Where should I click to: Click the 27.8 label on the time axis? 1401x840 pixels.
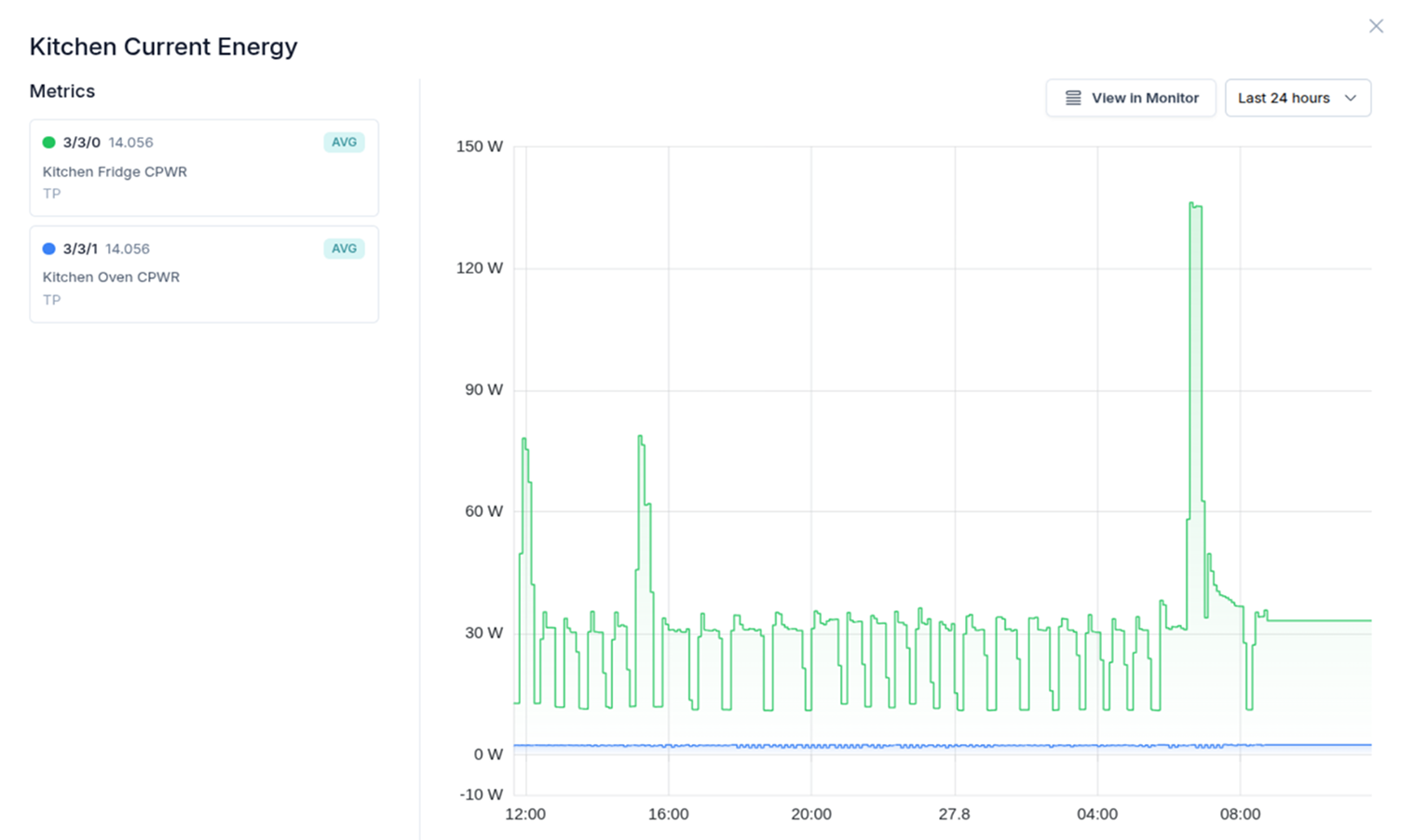[x=955, y=813]
